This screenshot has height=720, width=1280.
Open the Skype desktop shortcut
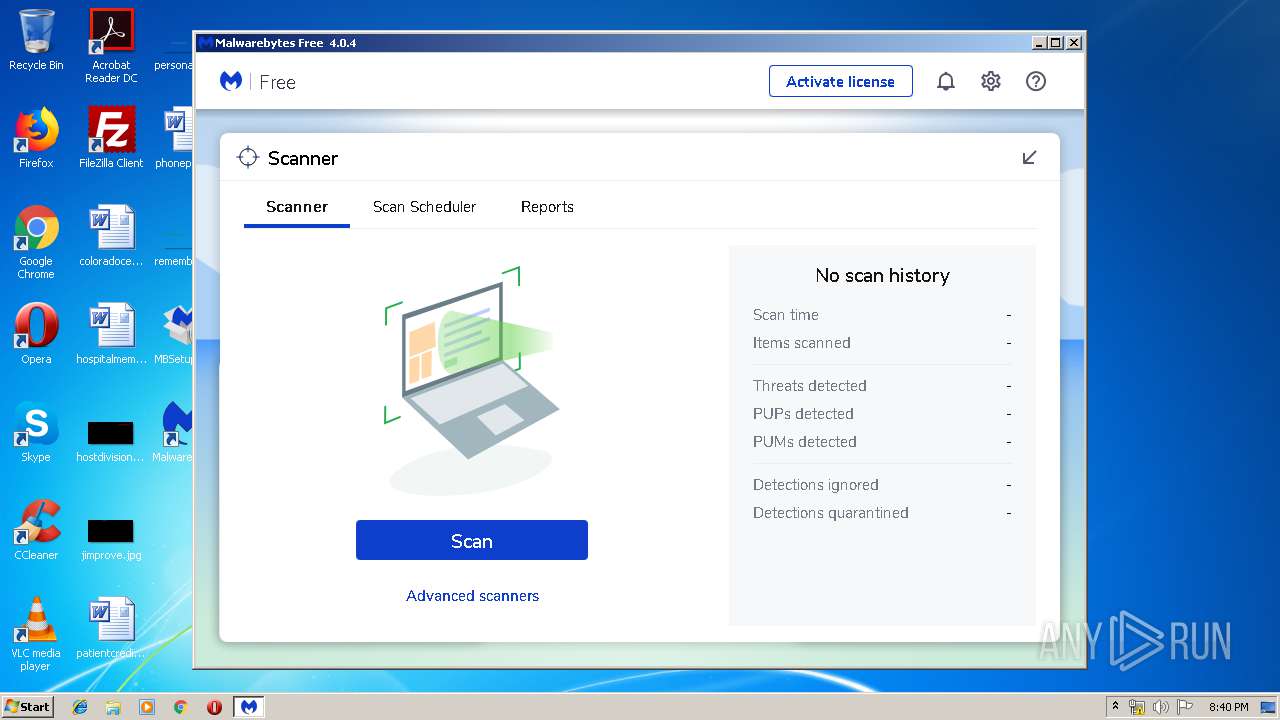pyautogui.click(x=36, y=432)
